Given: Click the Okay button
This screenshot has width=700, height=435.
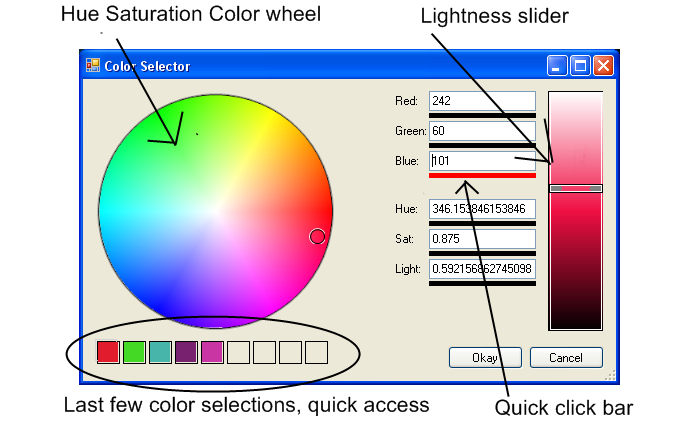Looking at the screenshot, I should tap(485, 358).
